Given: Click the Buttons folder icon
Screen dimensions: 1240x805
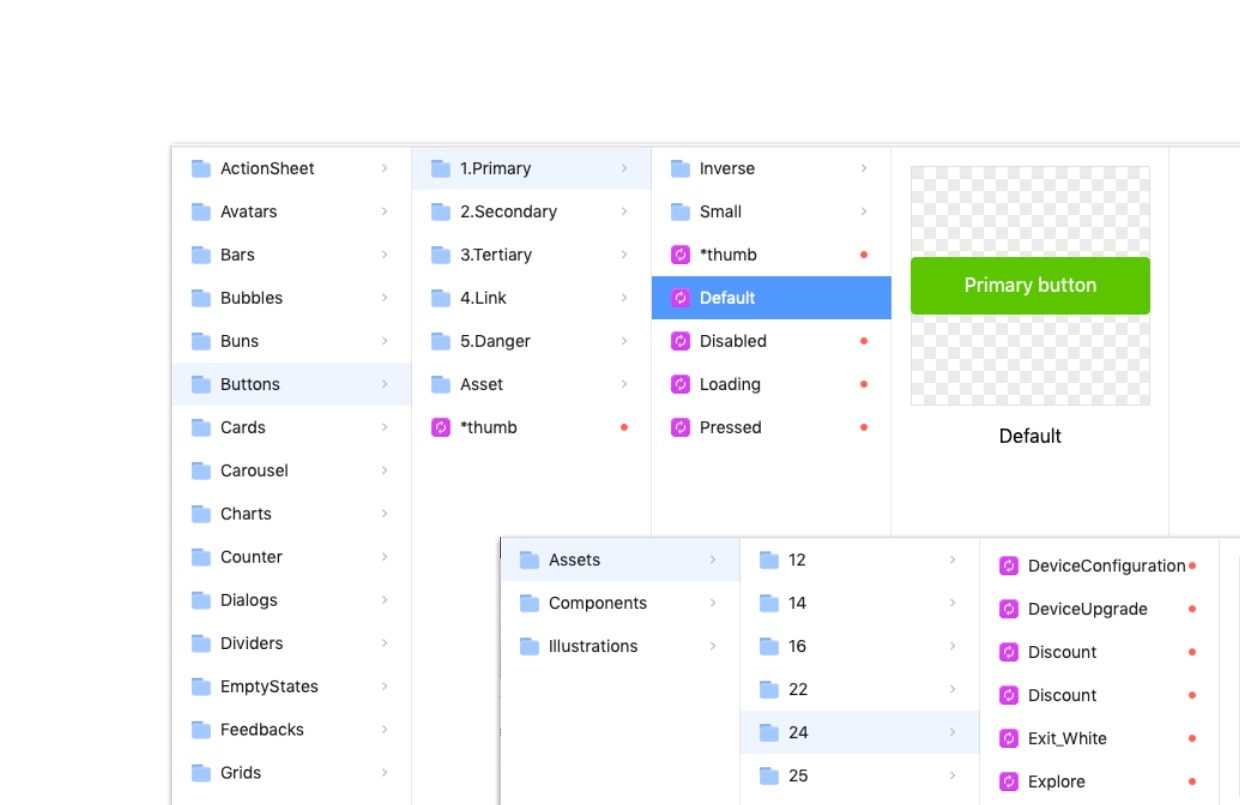Looking at the screenshot, I should coord(201,384).
